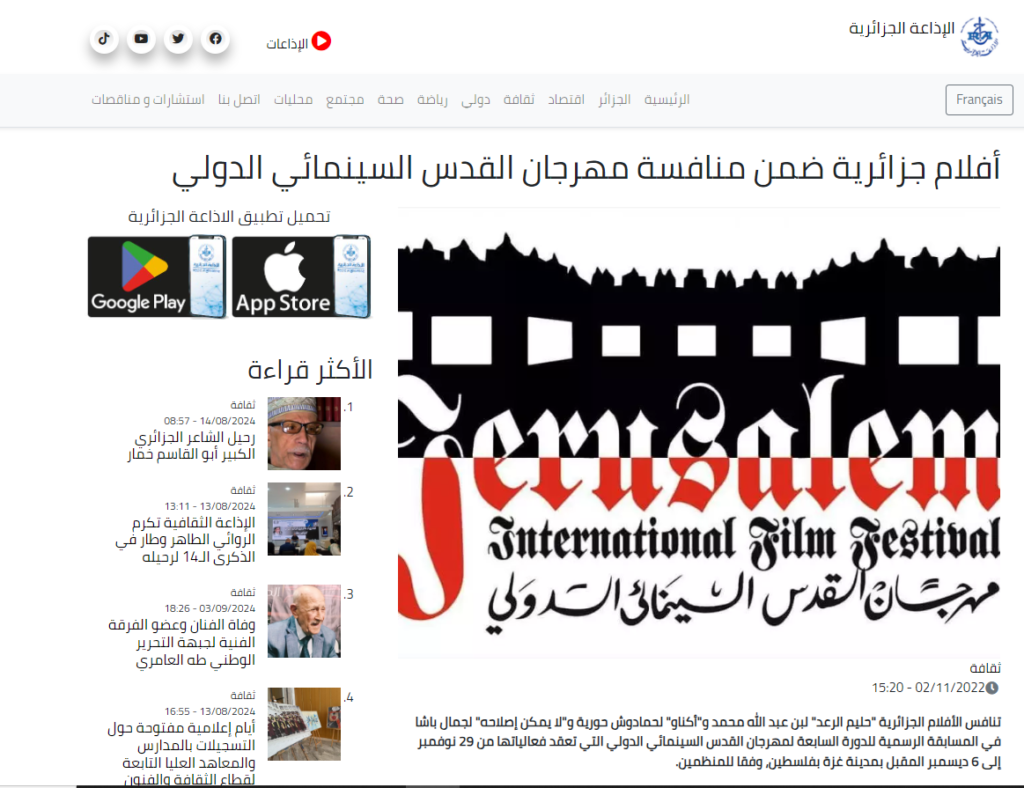Open the Twitter social icon
The height and width of the screenshot is (788, 1024).
pyautogui.click(x=178, y=39)
